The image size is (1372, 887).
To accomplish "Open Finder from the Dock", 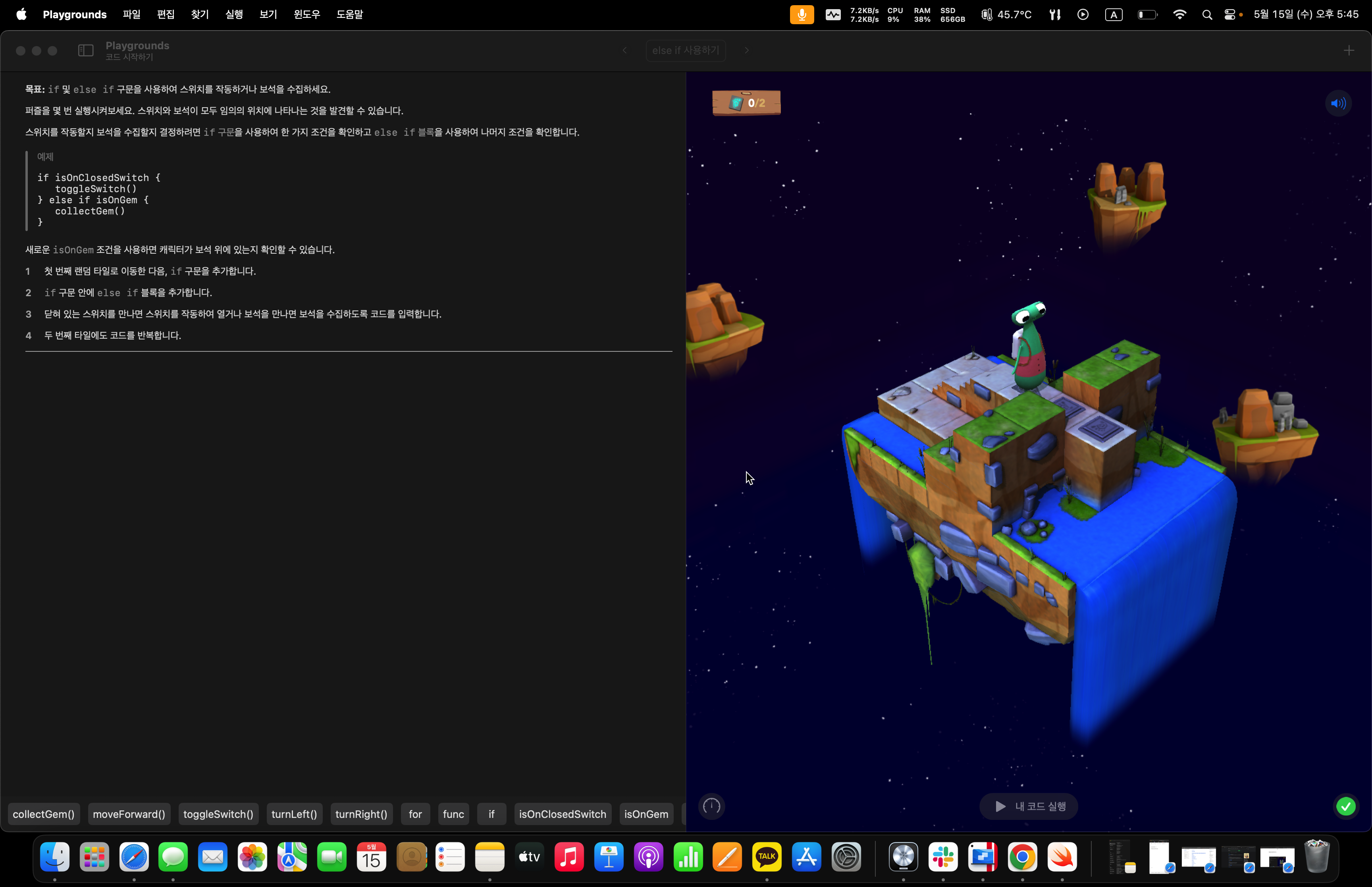I will [x=55, y=857].
